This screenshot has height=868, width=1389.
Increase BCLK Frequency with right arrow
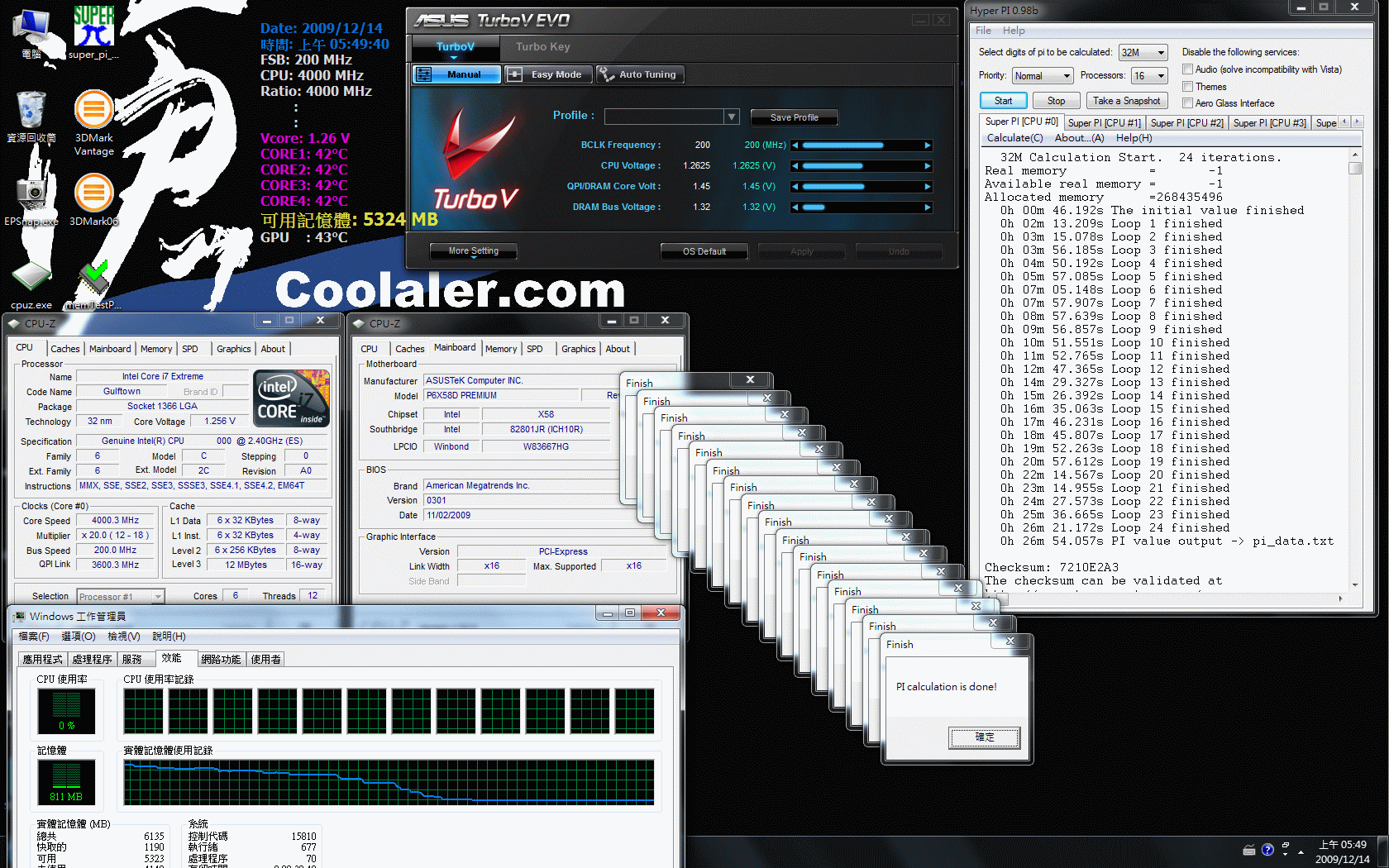pyautogui.click(x=928, y=145)
